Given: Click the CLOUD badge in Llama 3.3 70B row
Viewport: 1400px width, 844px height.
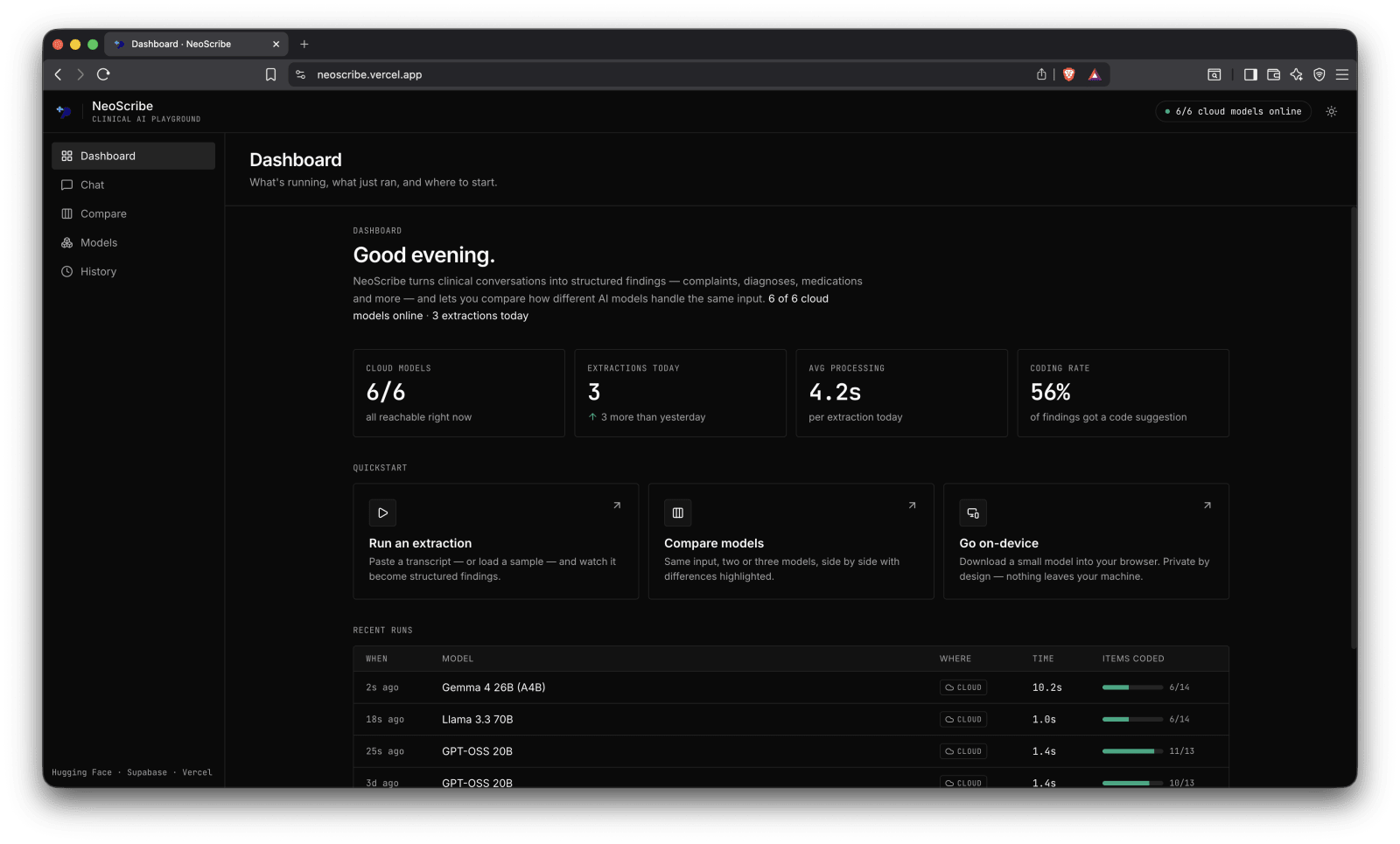Looking at the screenshot, I should pos(963,719).
